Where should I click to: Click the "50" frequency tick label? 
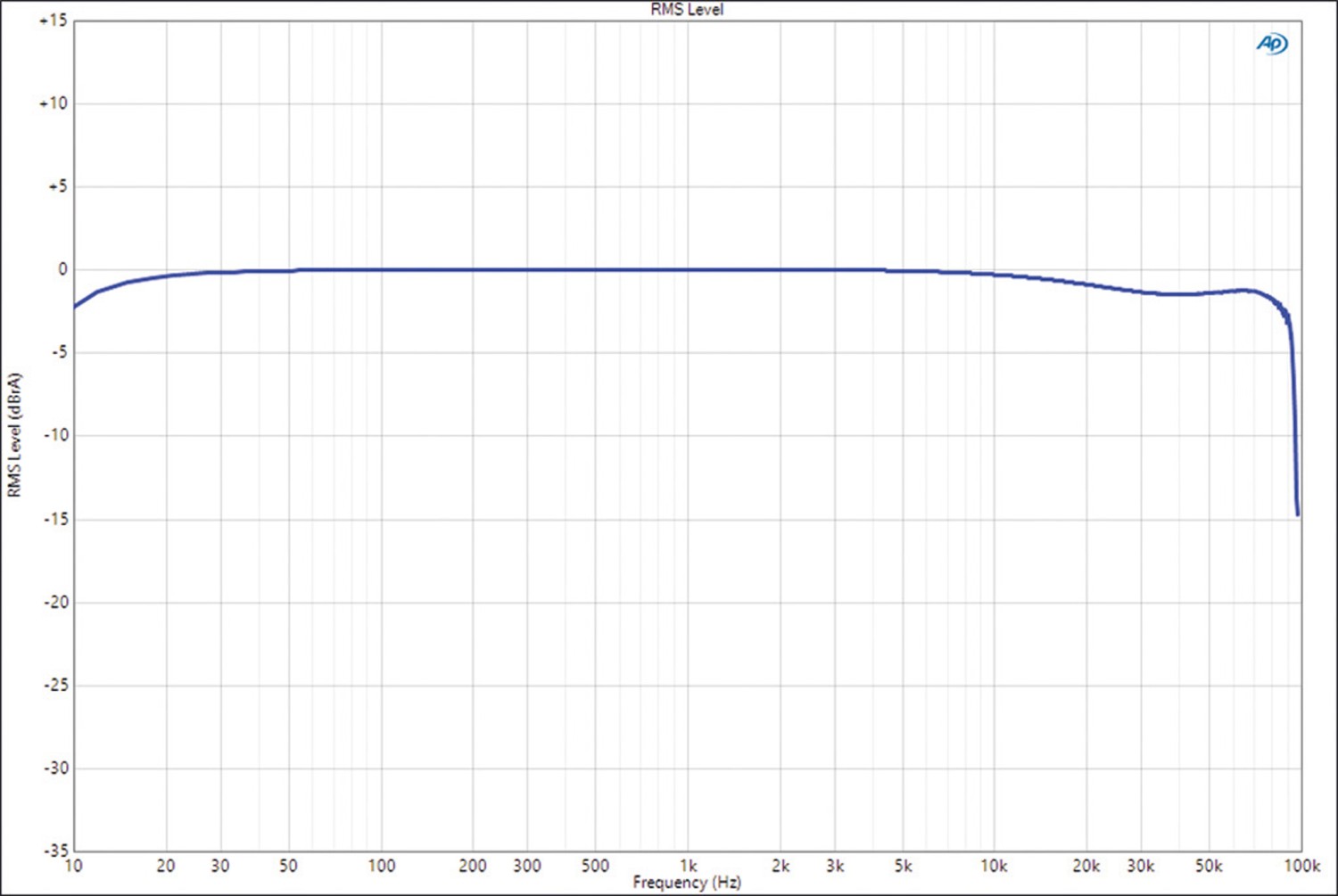(x=288, y=866)
